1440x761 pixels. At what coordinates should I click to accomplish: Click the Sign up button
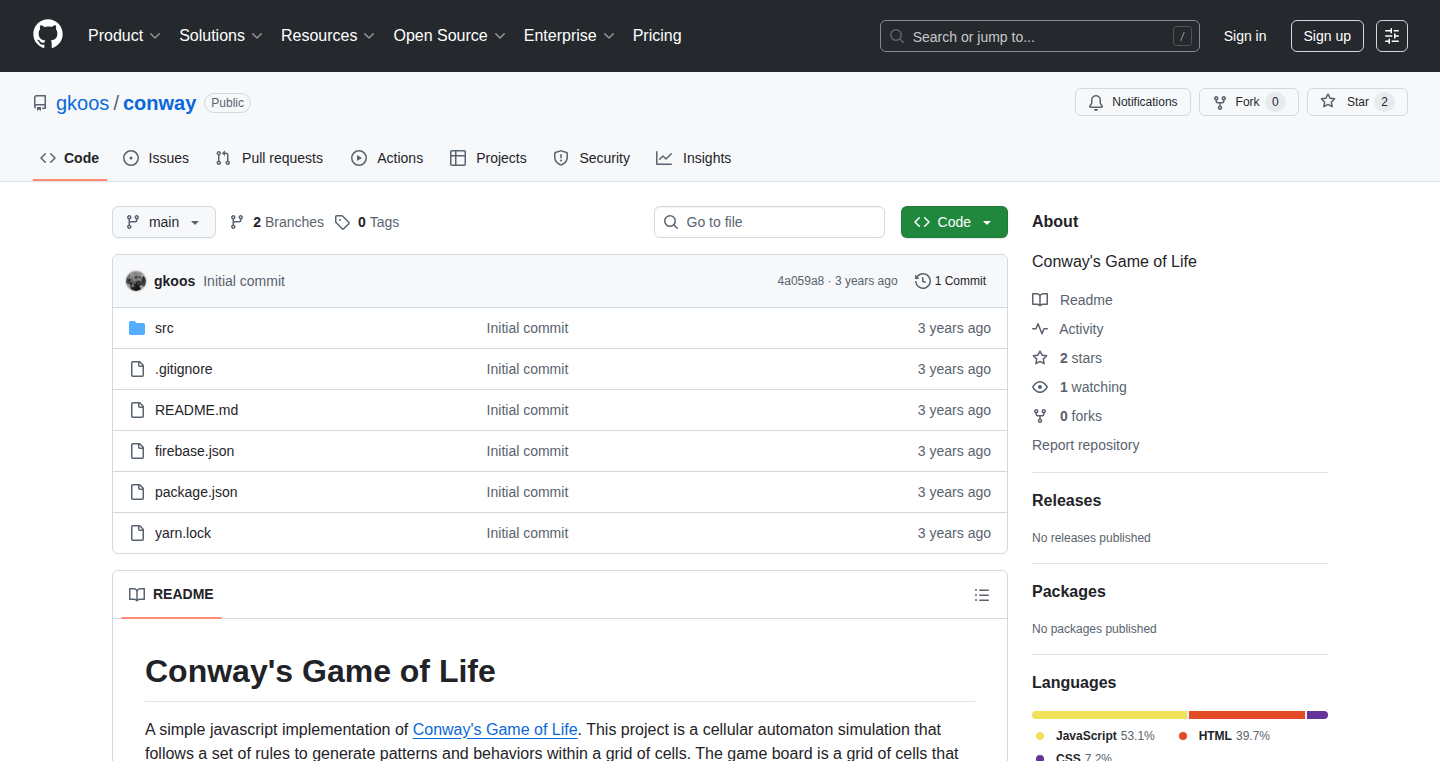tap(1327, 36)
